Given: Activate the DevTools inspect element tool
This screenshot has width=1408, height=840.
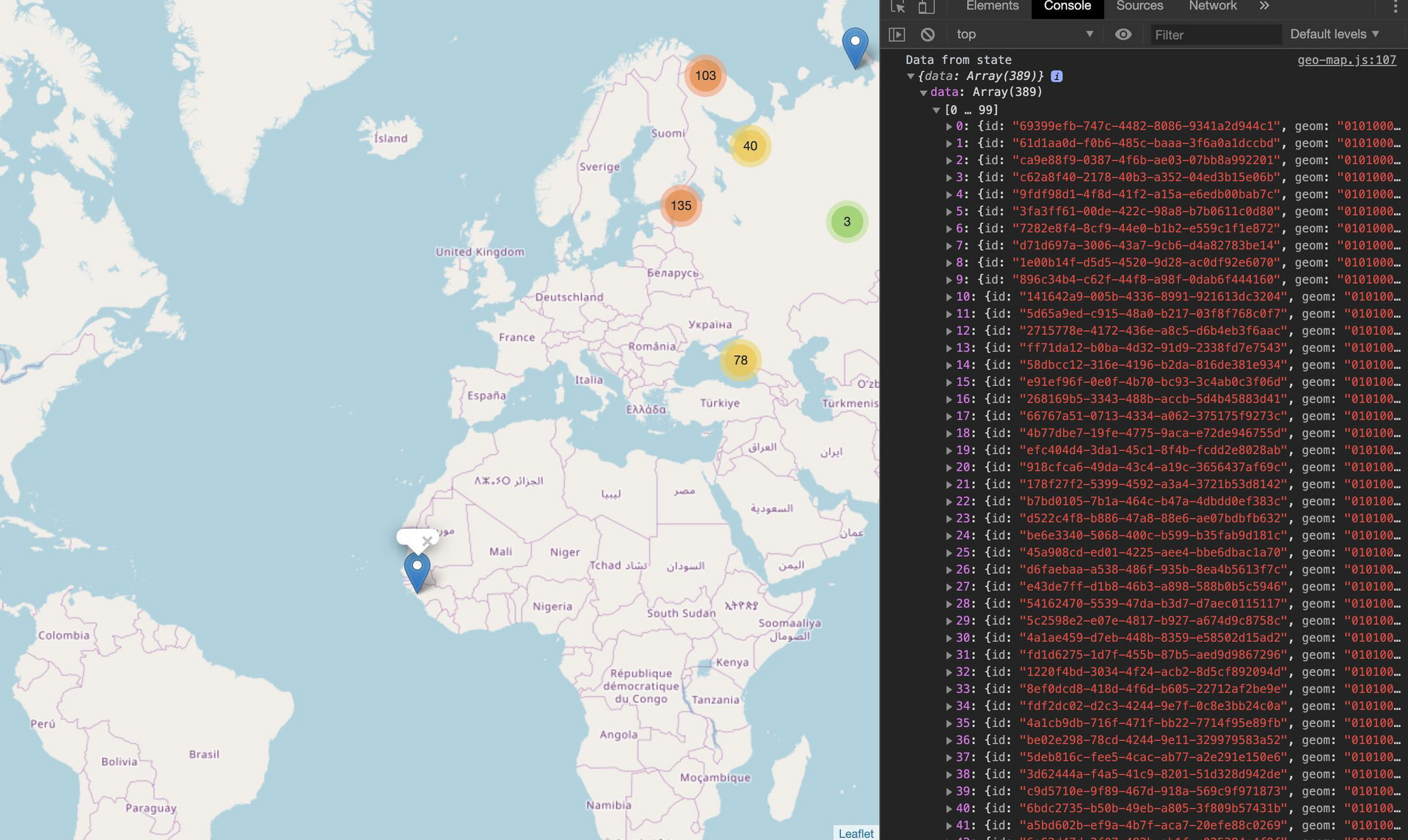Looking at the screenshot, I should 898,7.
